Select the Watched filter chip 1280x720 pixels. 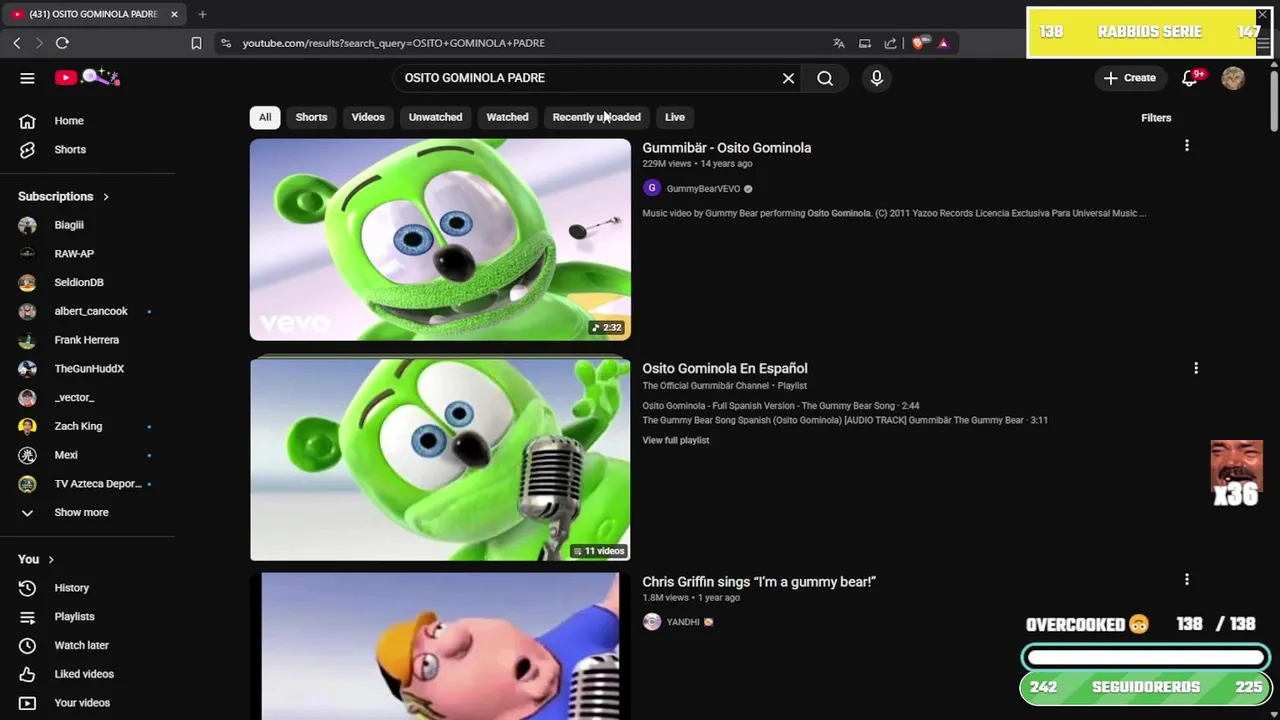point(507,117)
